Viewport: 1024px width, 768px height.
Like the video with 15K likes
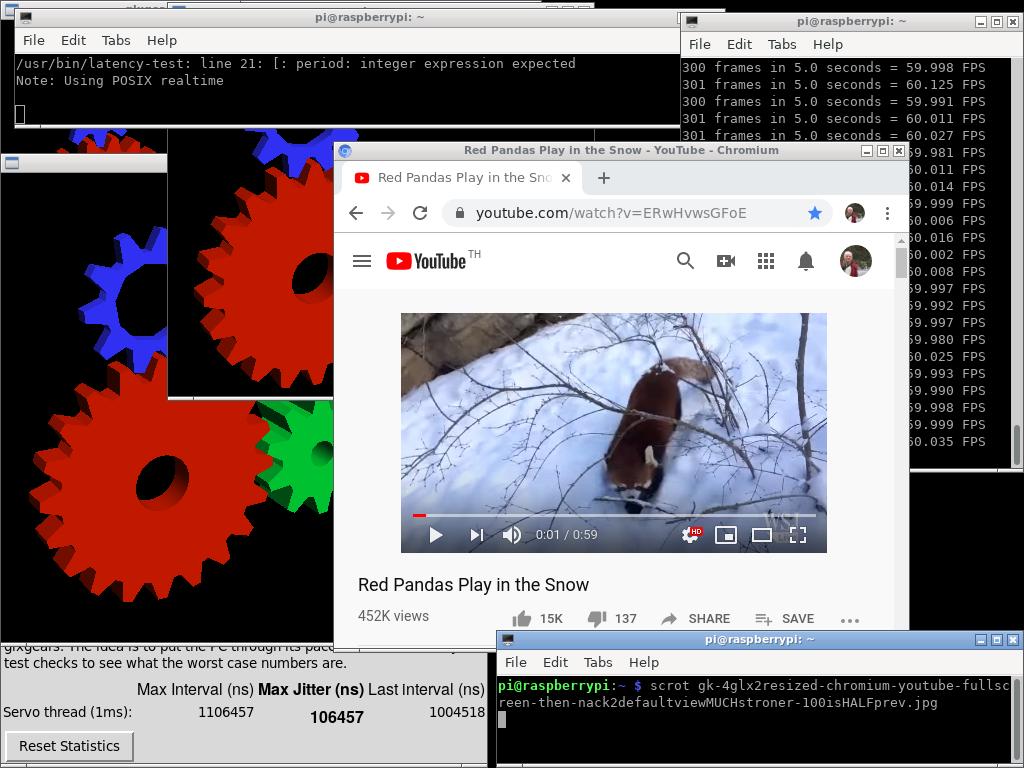click(x=537, y=618)
